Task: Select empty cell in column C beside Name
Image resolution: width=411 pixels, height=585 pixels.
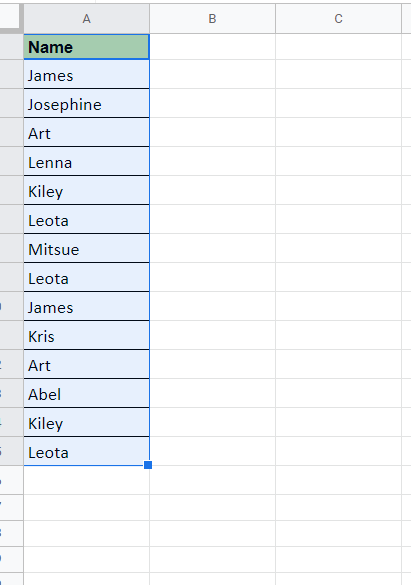Action: tap(338, 47)
